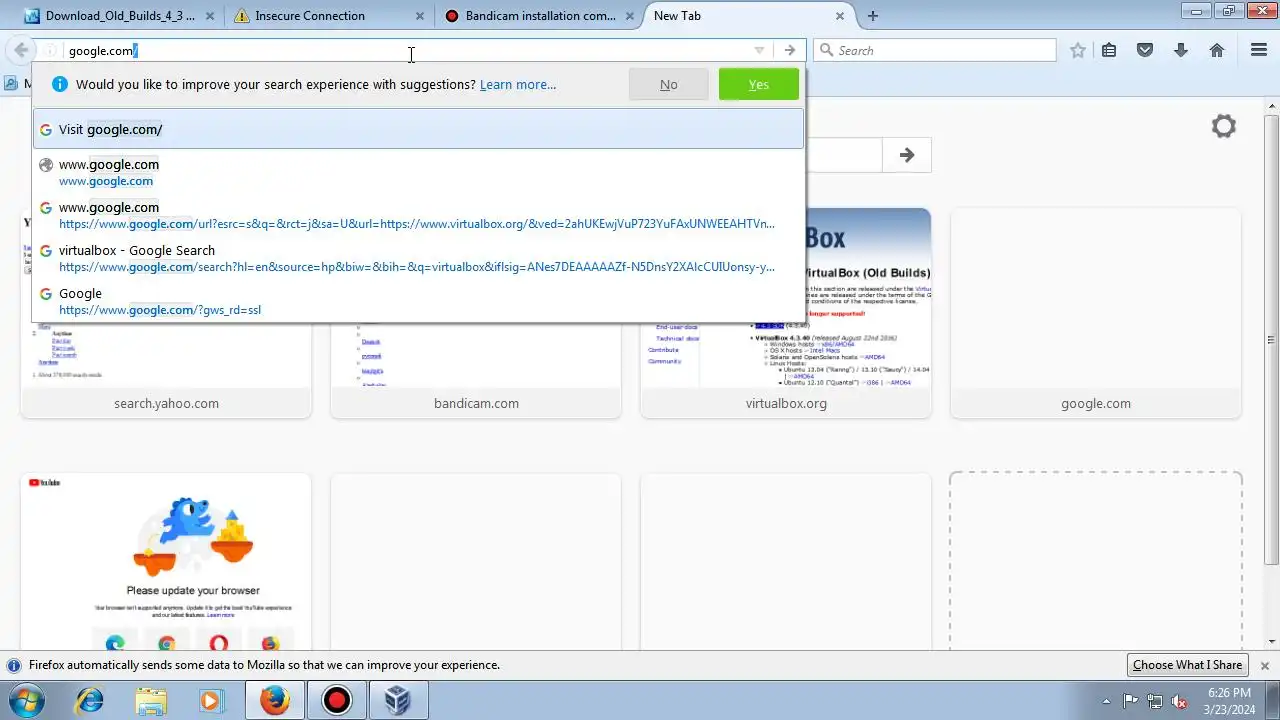The height and width of the screenshot is (720, 1280).
Task: Open Windows Explorer folder on taskbar
Action: tap(152, 700)
